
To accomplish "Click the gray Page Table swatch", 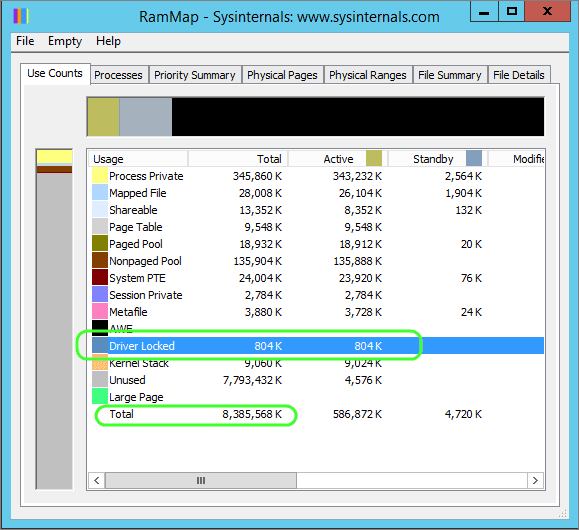I will pos(100,226).
